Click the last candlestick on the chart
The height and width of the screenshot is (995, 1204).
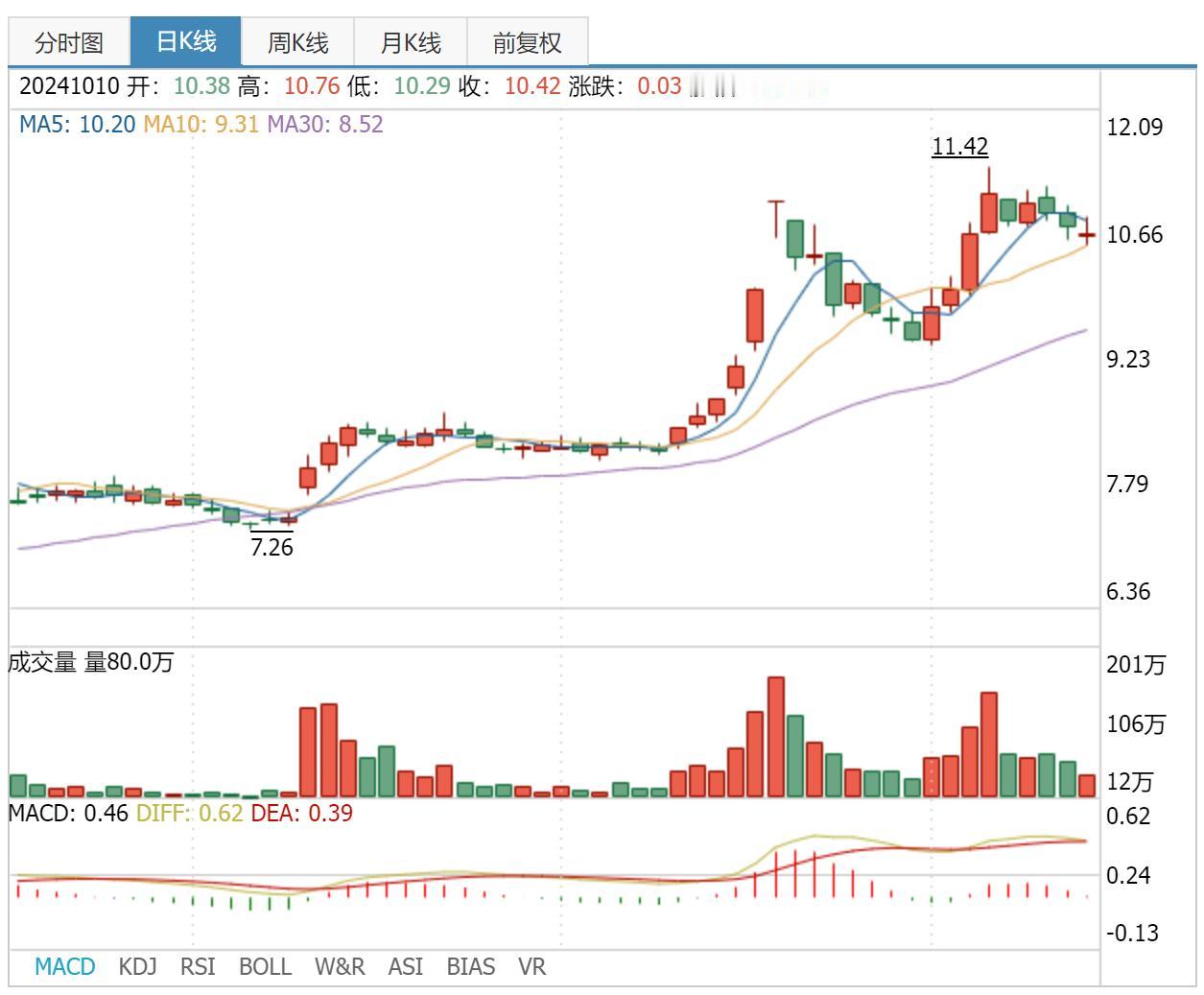pyautogui.click(x=1087, y=233)
